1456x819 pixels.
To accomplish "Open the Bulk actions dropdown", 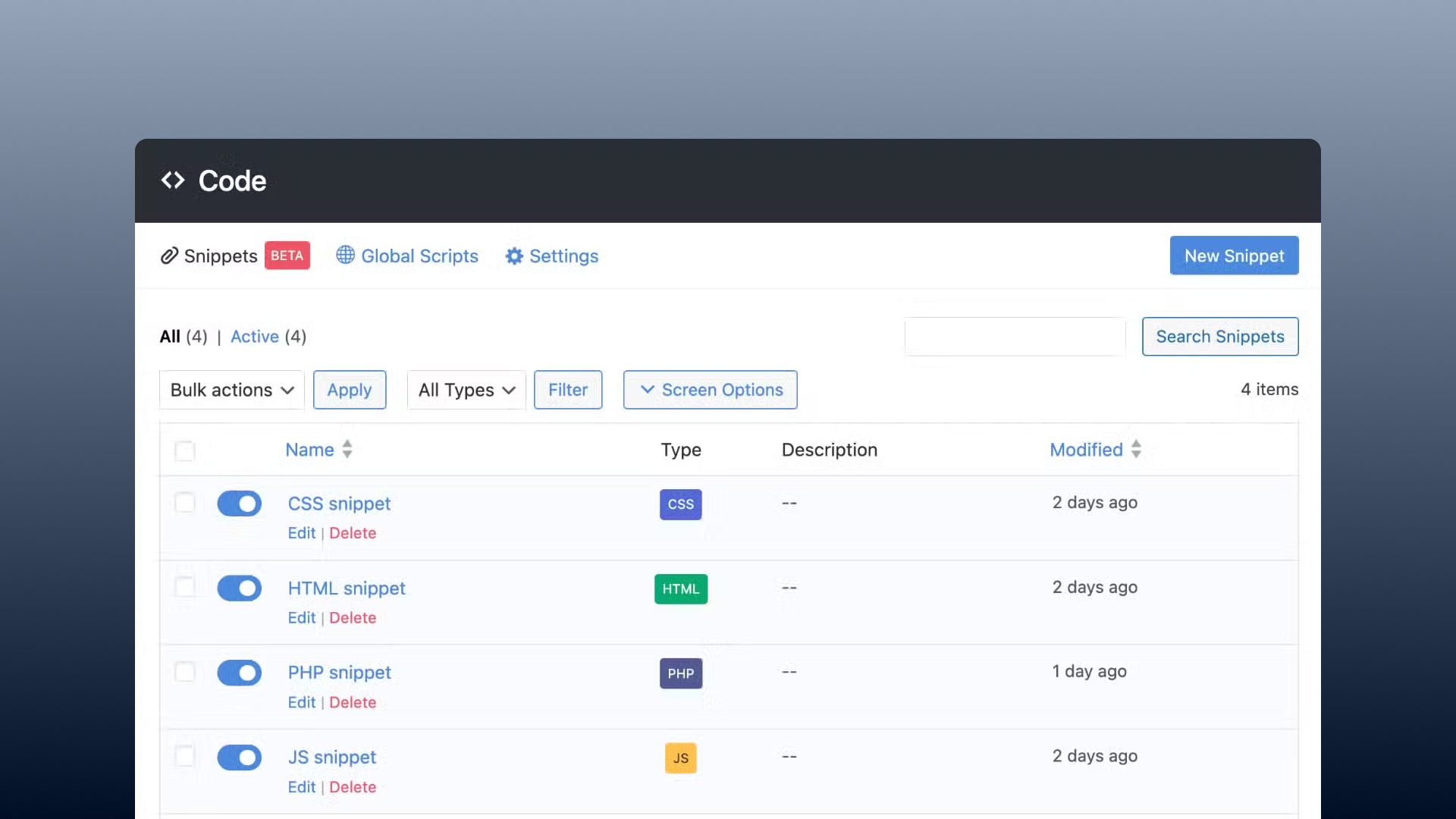I will point(231,390).
